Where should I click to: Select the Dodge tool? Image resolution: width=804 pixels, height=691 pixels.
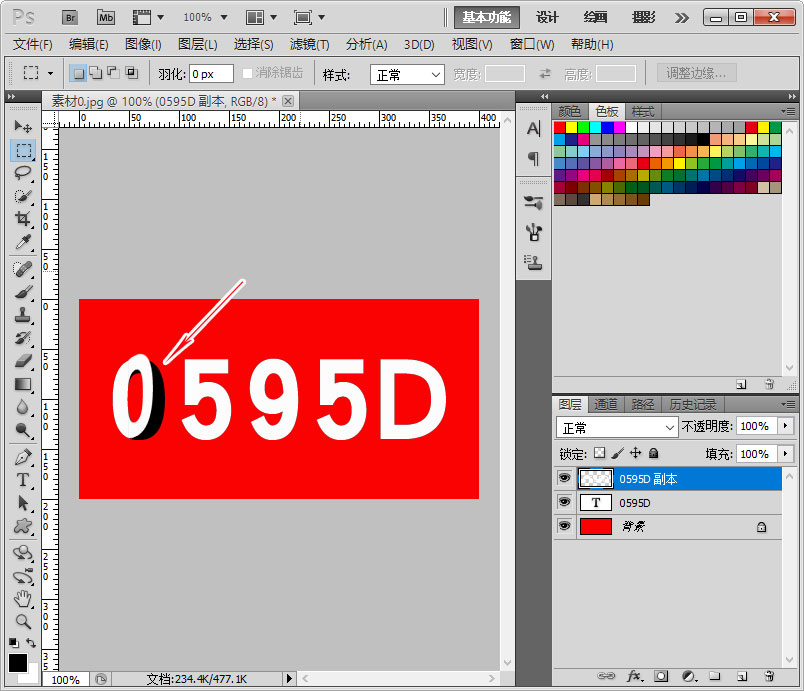coord(23,431)
